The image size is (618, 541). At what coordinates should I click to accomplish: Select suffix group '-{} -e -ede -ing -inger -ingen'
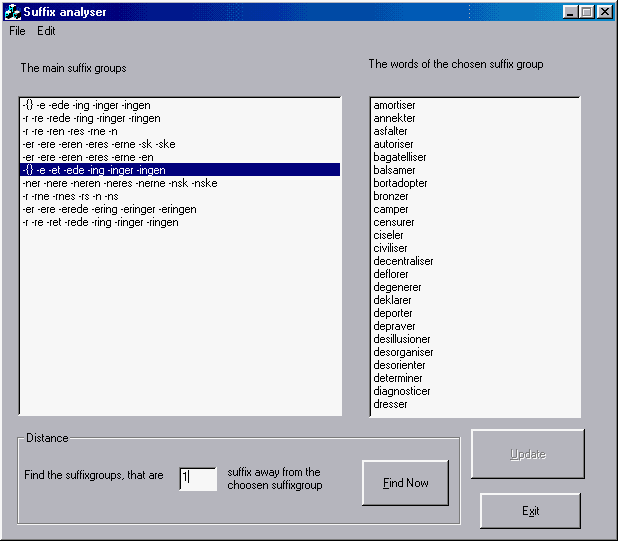point(180,105)
